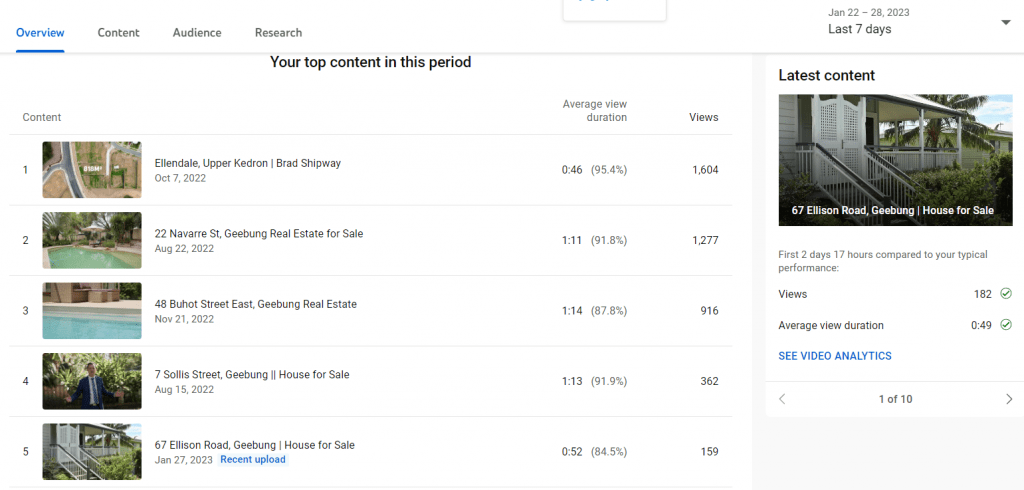The height and width of the screenshot is (490, 1024).
Task: Switch to the Content tab
Action: (118, 33)
